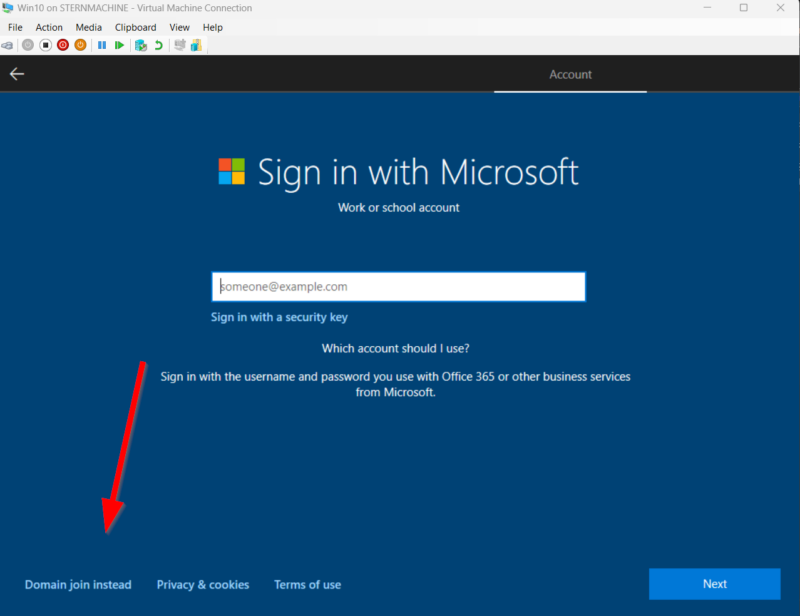
Task: Click Sign in with a security key
Action: click(x=279, y=317)
